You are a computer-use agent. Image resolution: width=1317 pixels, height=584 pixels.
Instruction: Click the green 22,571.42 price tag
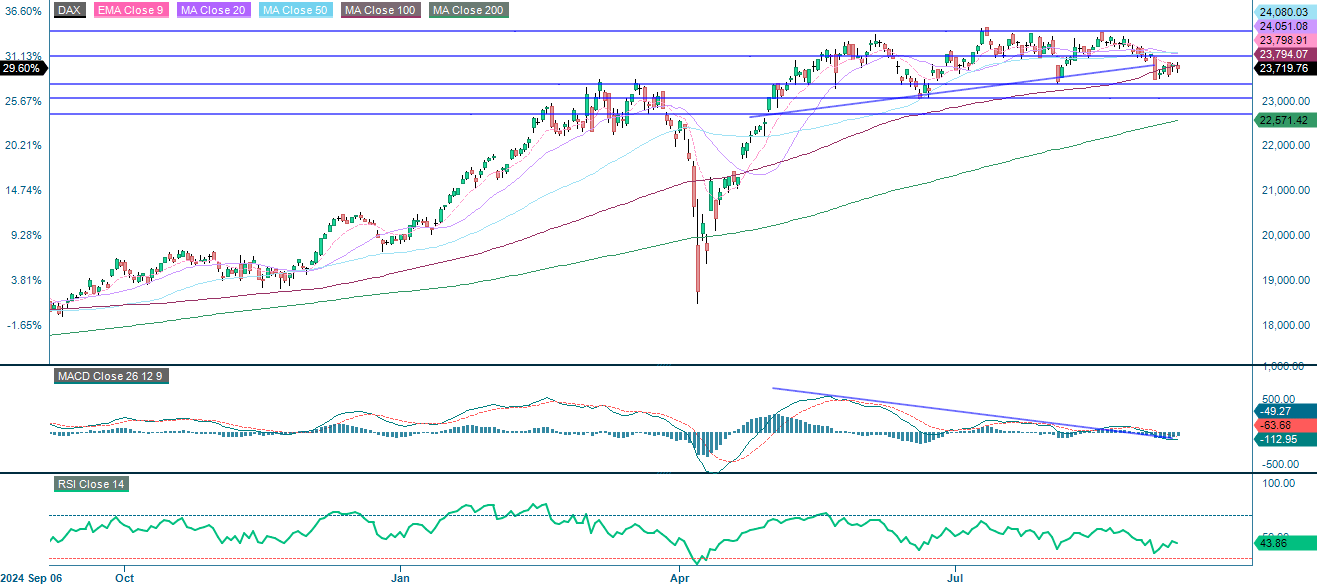pos(1286,119)
